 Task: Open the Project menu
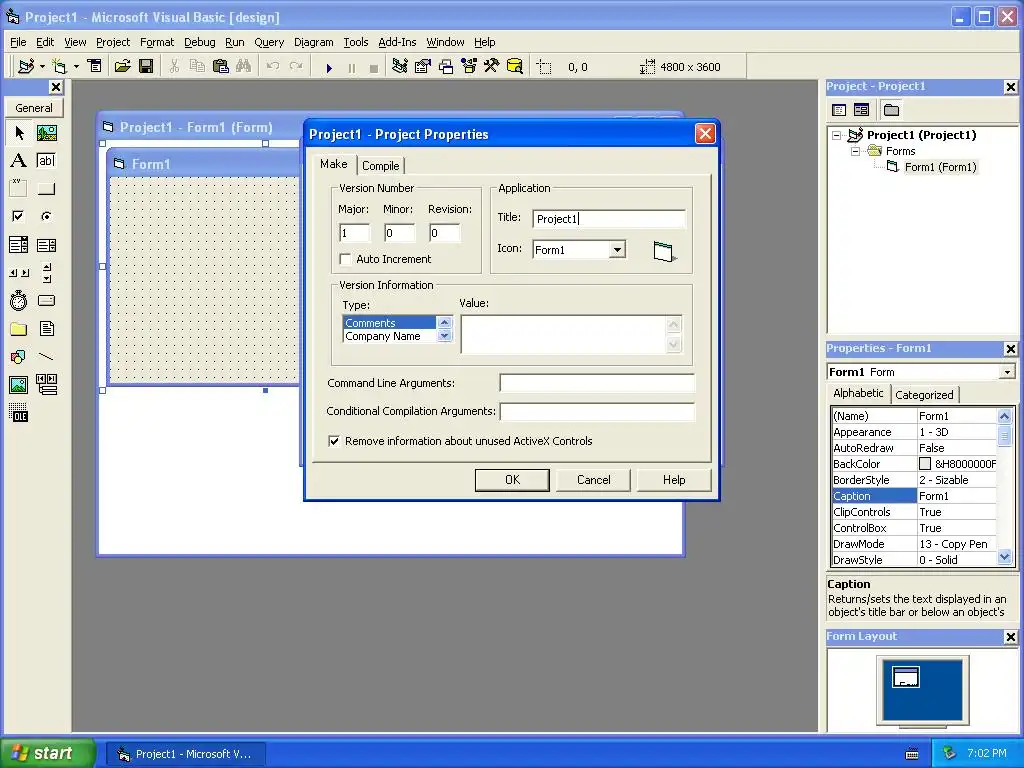coord(113,42)
